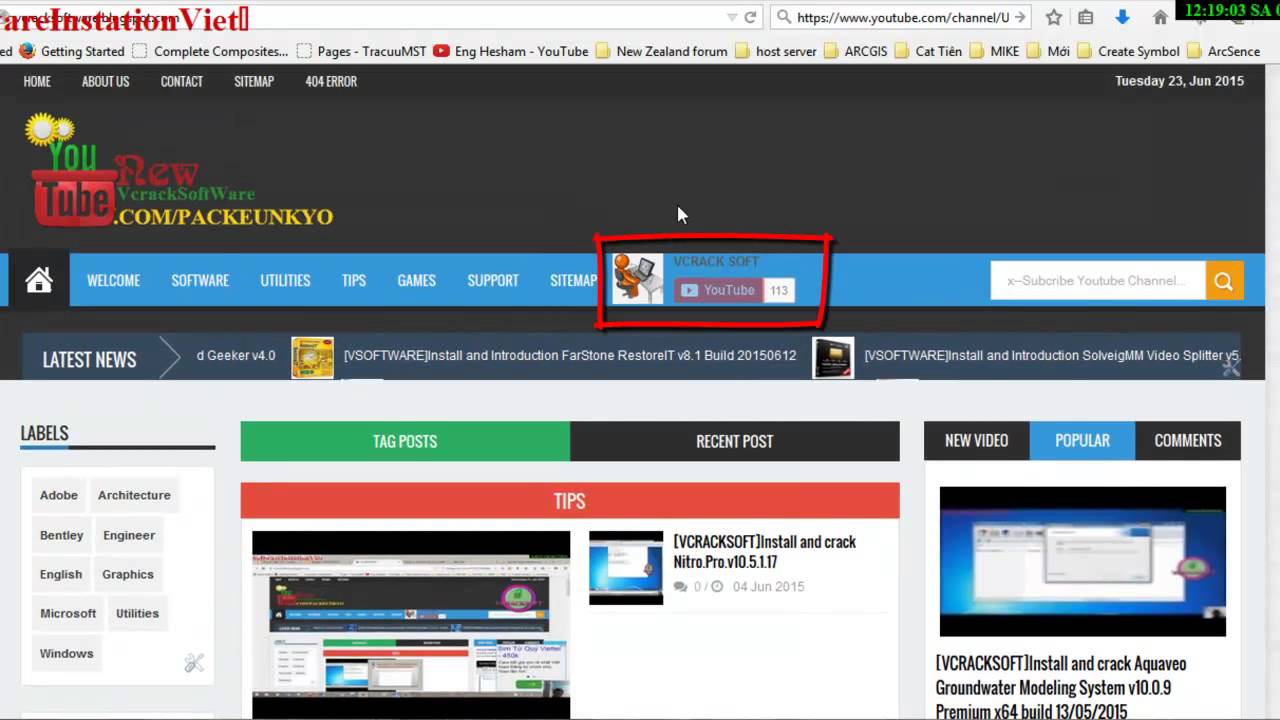The image size is (1280, 720).
Task: Click the Nitro Pro post small thumbnail
Action: point(626,567)
